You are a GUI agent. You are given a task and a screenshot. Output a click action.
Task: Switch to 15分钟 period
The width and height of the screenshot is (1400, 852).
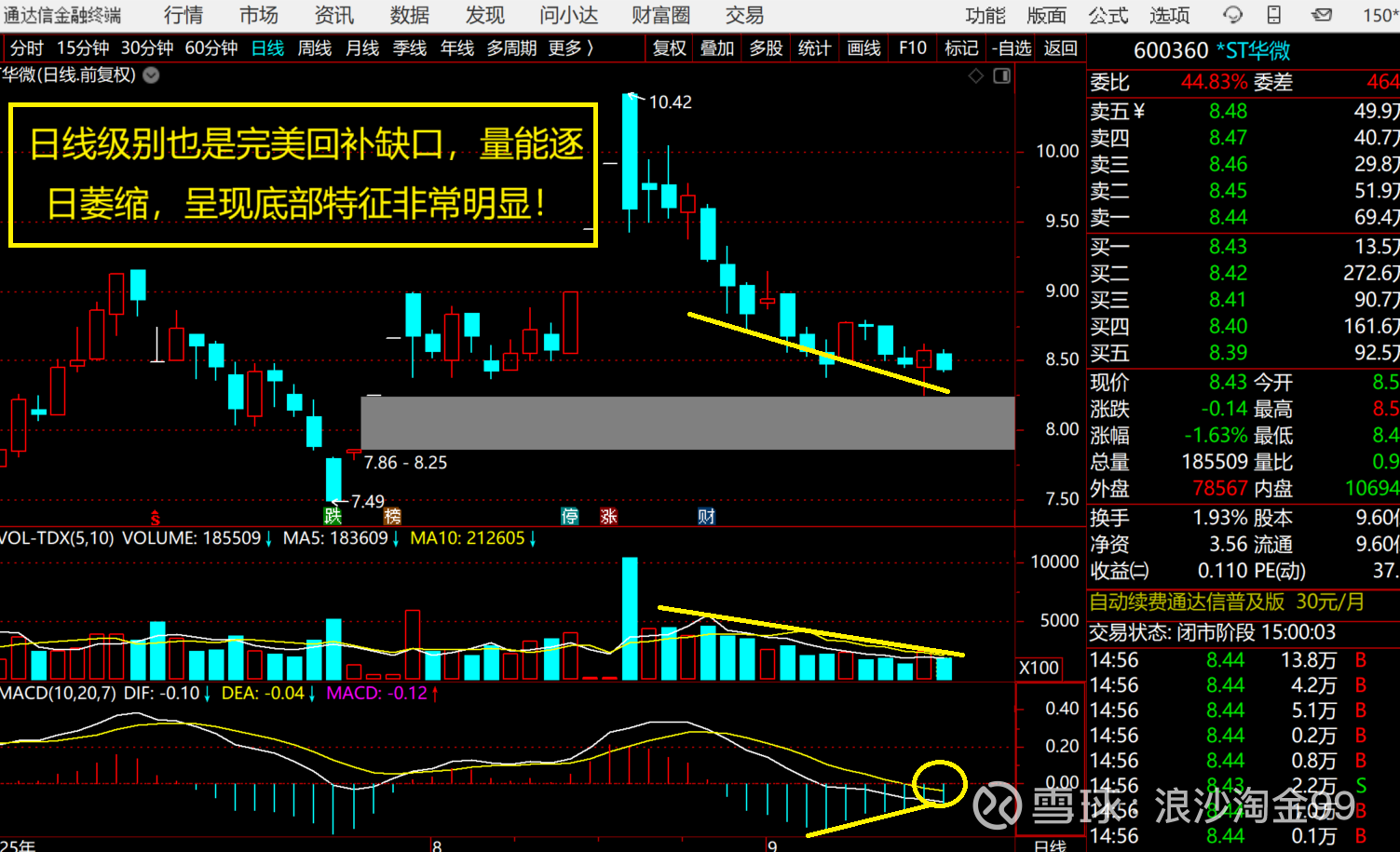click(x=83, y=47)
